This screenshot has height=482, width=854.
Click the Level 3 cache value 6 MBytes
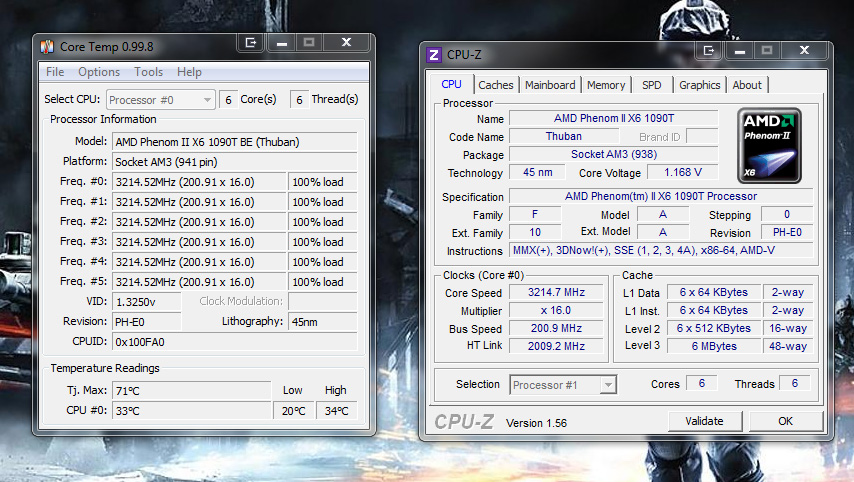tap(713, 346)
